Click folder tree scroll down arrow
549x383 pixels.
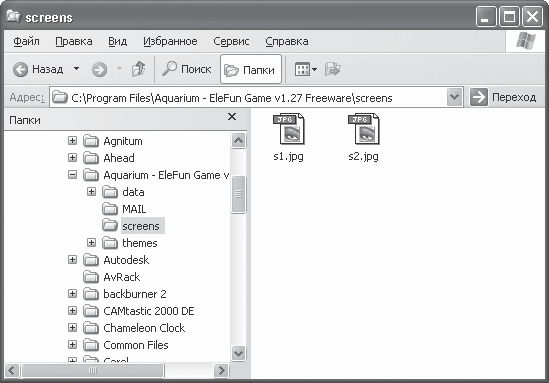(238, 353)
